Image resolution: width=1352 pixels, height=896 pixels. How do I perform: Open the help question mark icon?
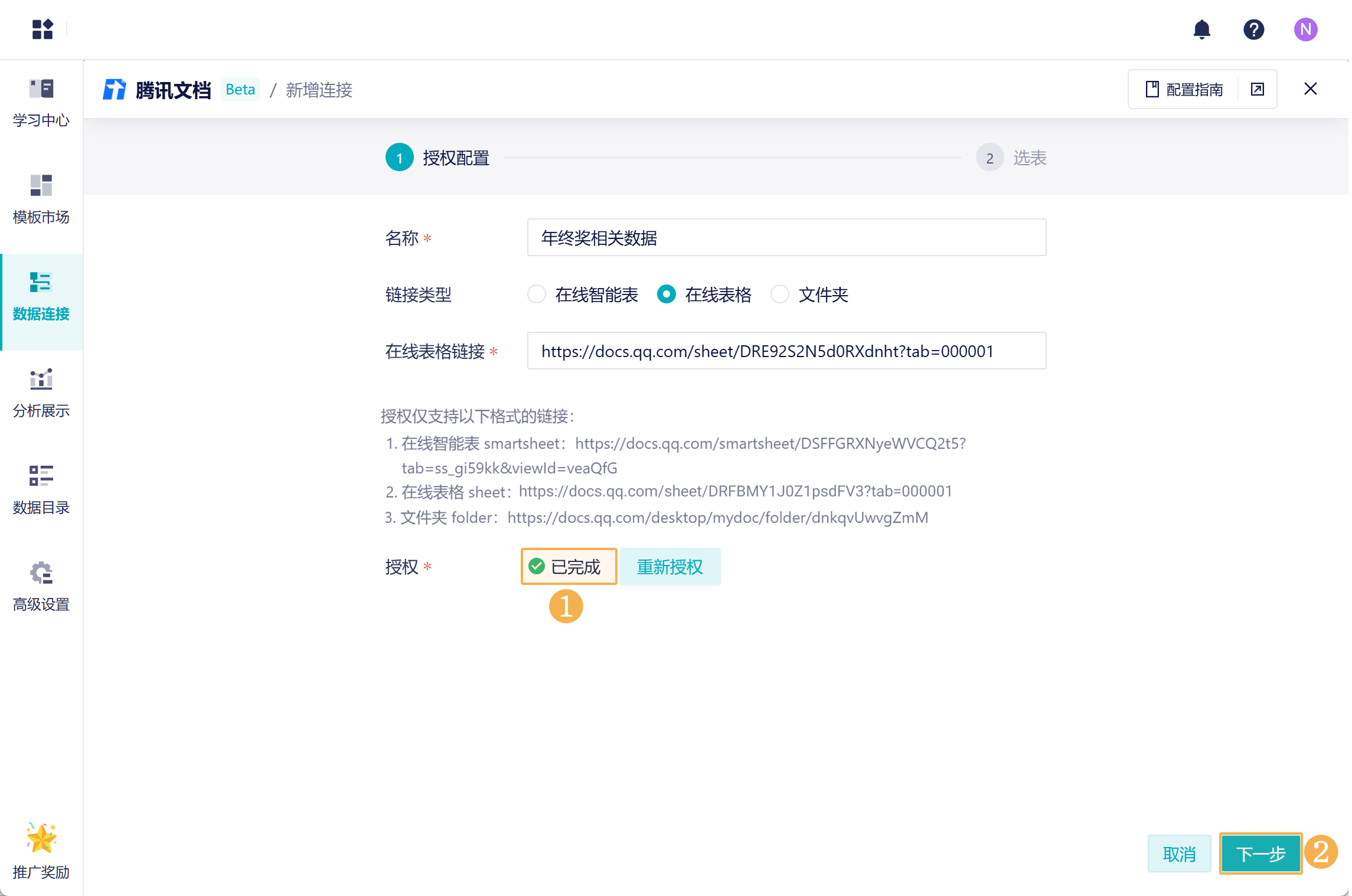pos(1253,30)
